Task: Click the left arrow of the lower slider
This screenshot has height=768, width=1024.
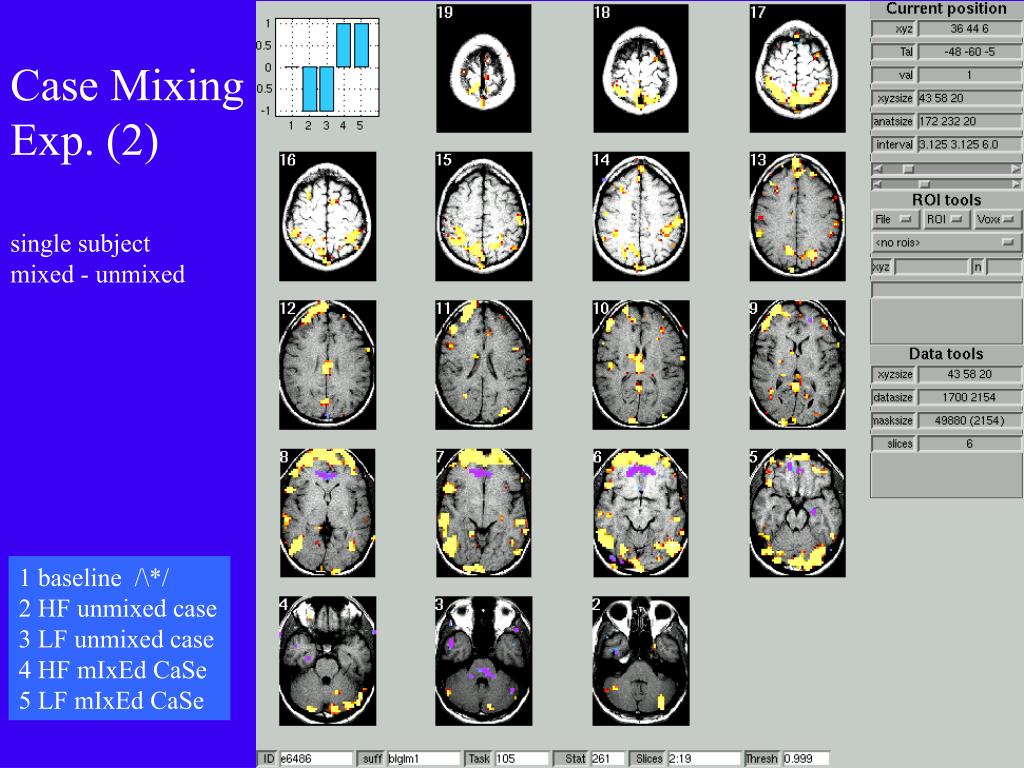Action: pyautogui.click(x=877, y=184)
